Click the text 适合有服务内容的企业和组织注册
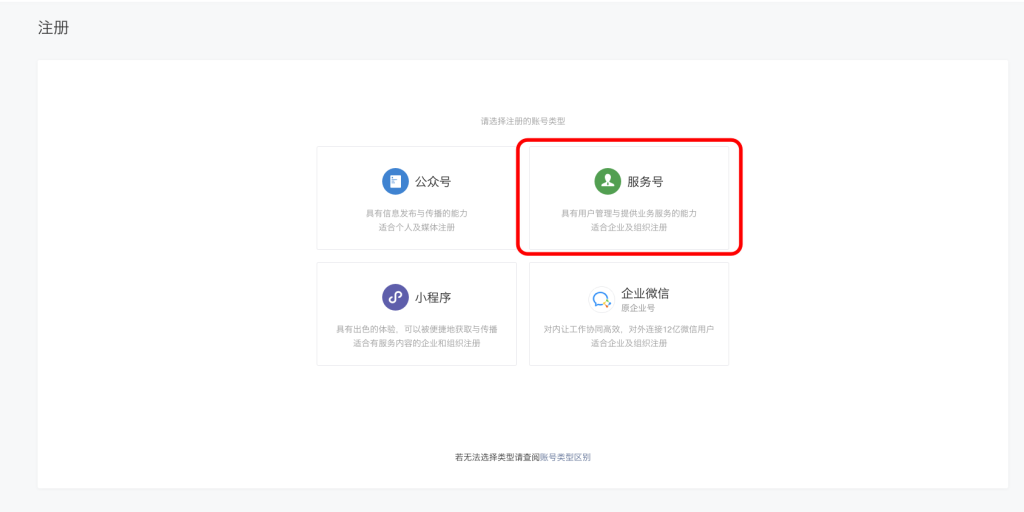The image size is (1024, 512). [x=416, y=343]
